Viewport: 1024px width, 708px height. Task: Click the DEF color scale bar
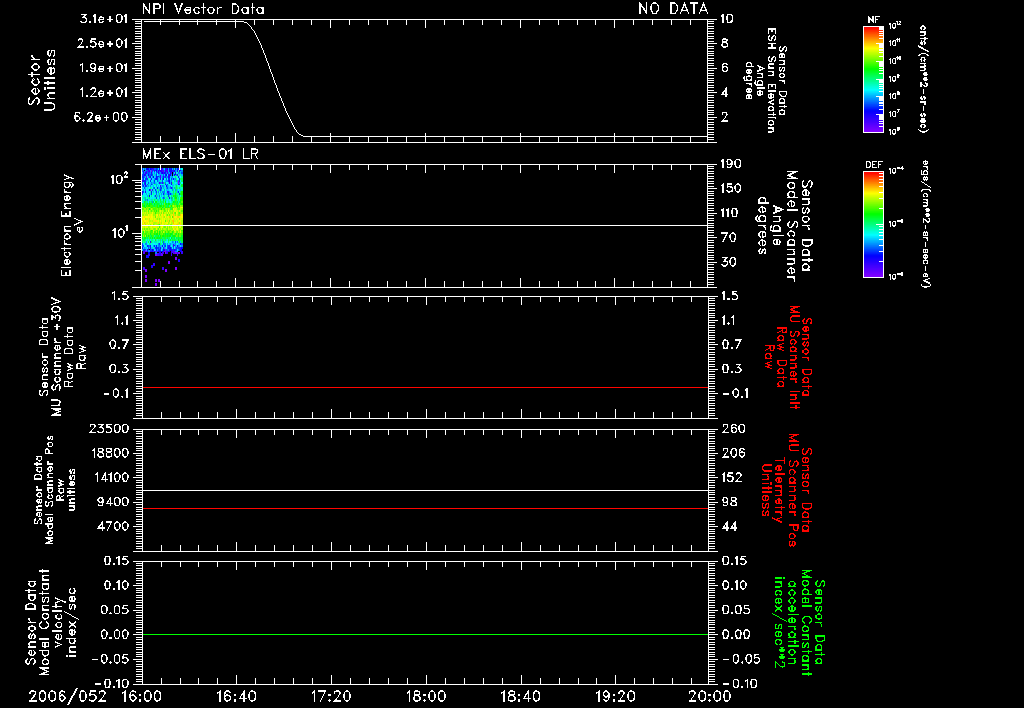pos(873,224)
